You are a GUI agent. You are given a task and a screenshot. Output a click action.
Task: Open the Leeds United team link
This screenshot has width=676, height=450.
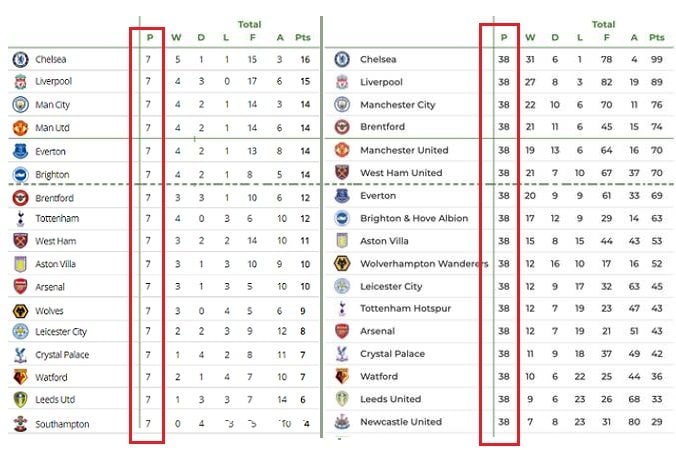pos(391,399)
